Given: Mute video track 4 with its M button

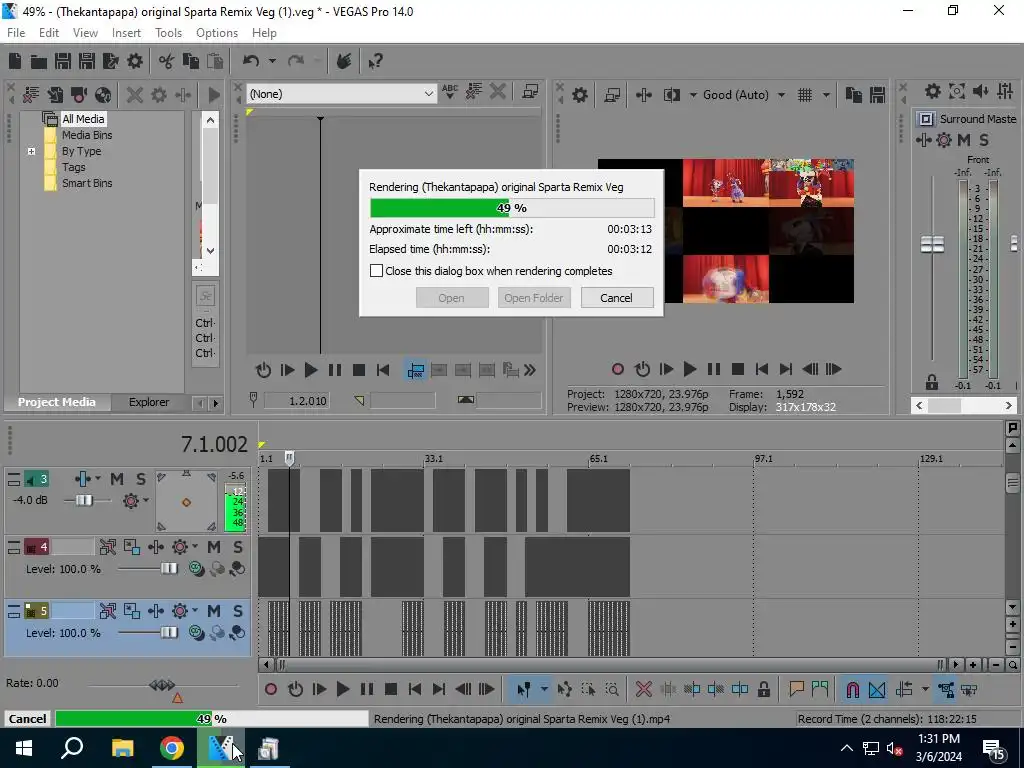Looking at the screenshot, I should tap(214, 547).
